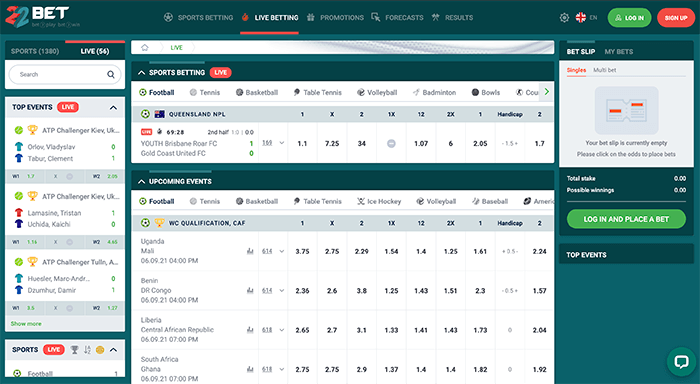Click Log In and Place a Bet

pos(626,219)
